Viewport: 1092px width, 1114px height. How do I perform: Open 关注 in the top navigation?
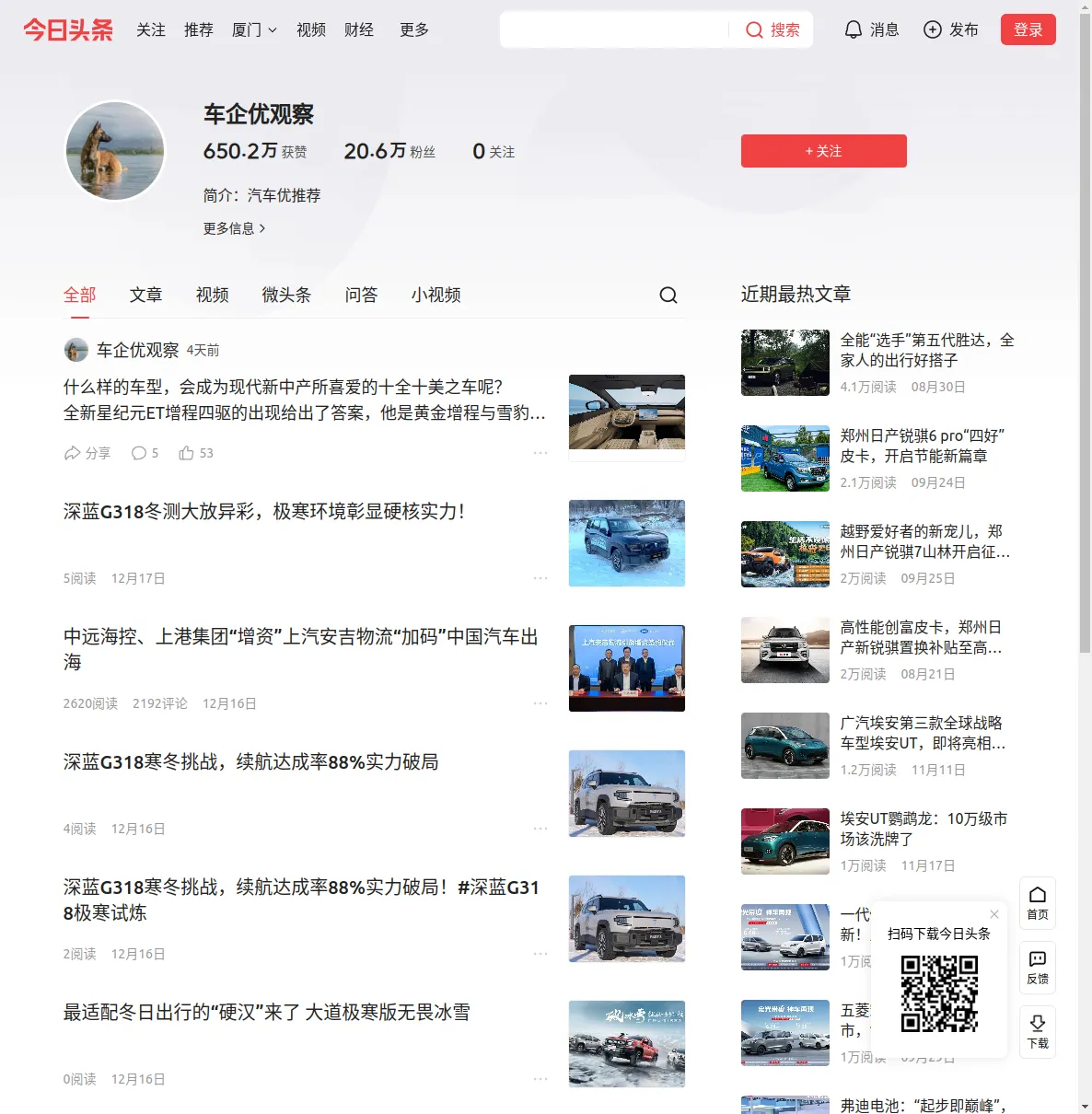click(151, 30)
